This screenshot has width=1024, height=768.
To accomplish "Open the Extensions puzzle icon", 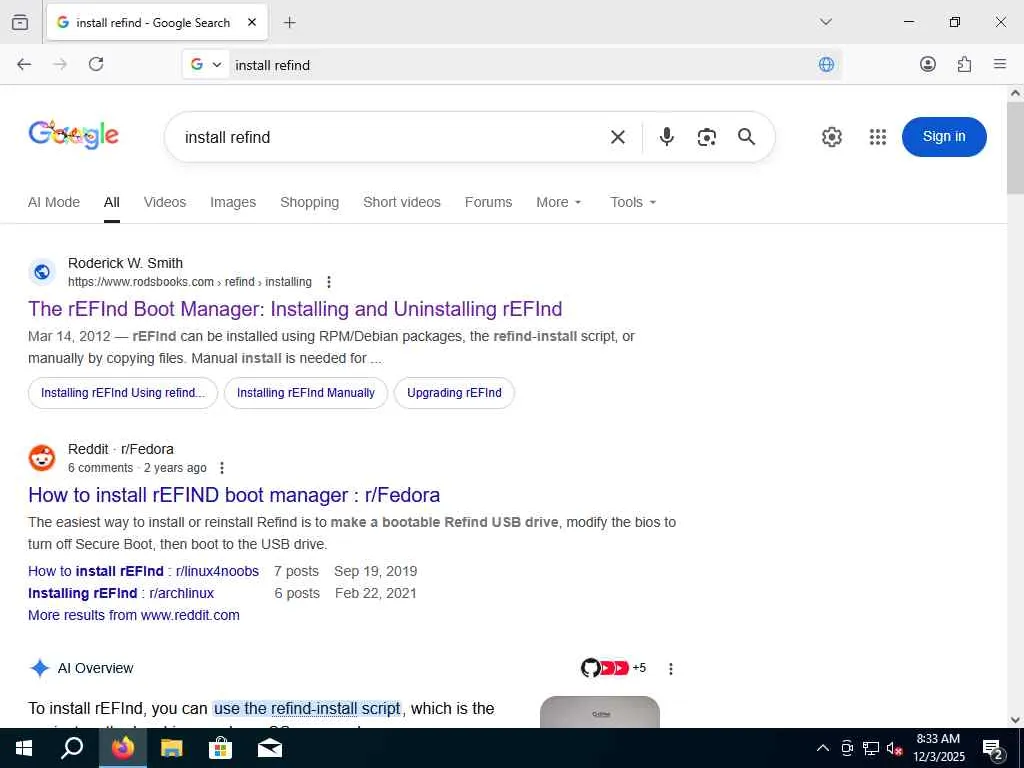I will (964, 64).
